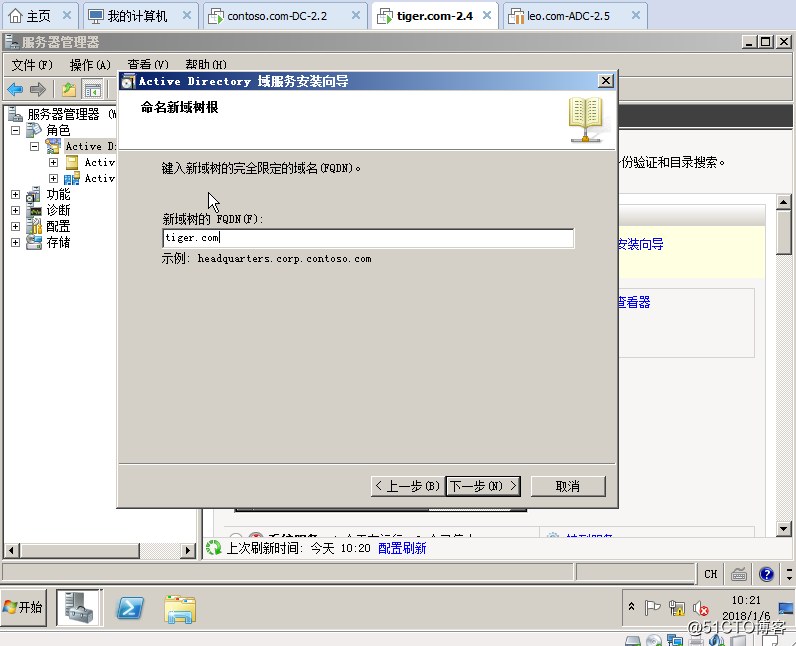Click the Server Manager root node icon
796x646 pixels.
(16, 114)
